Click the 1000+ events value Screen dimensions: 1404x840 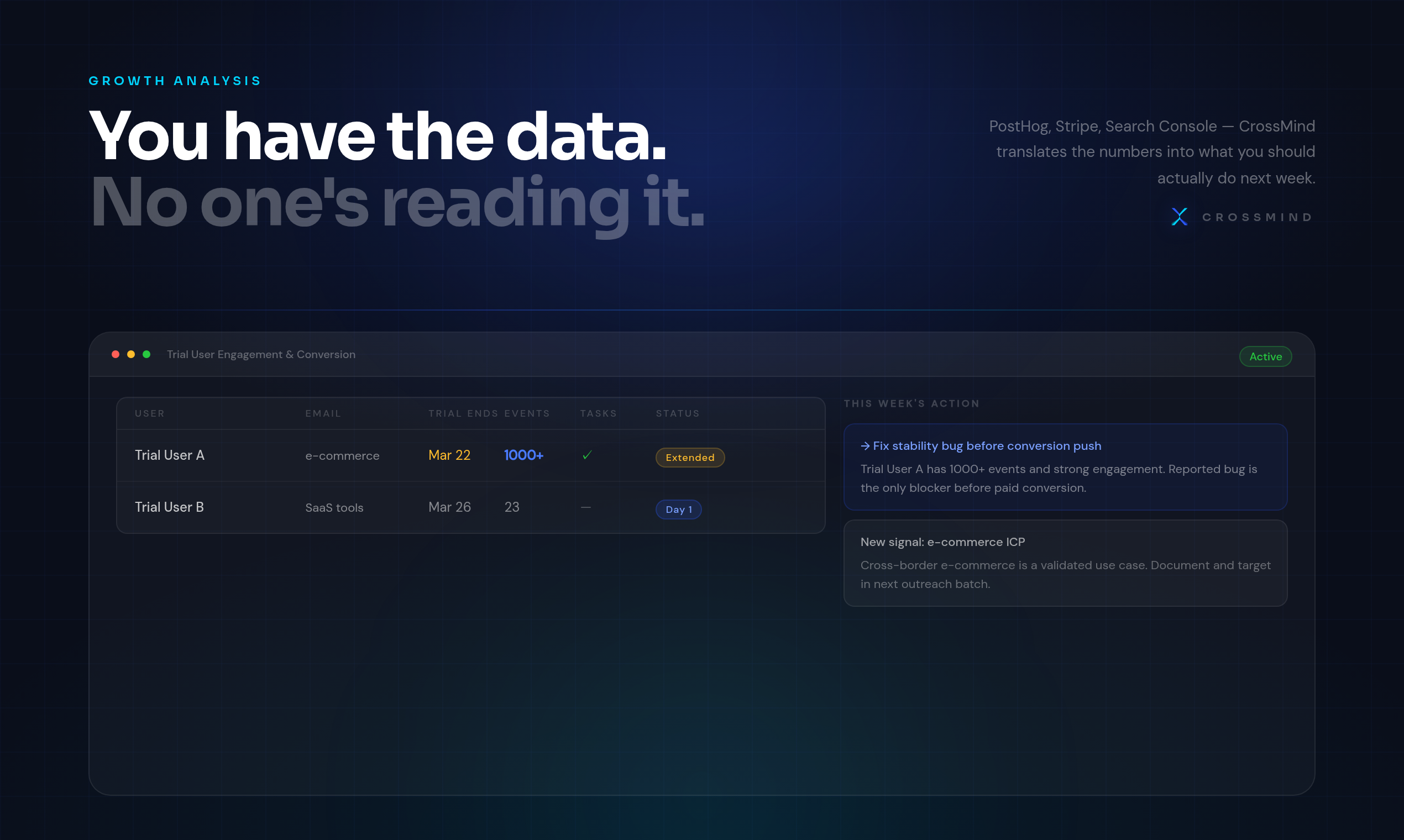[523, 455]
